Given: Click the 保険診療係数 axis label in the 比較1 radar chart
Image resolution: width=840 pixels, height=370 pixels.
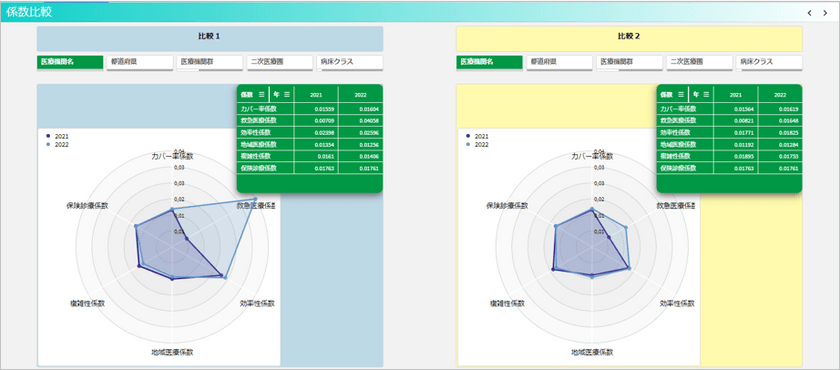Looking at the screenshot, I should coord(87,206).
